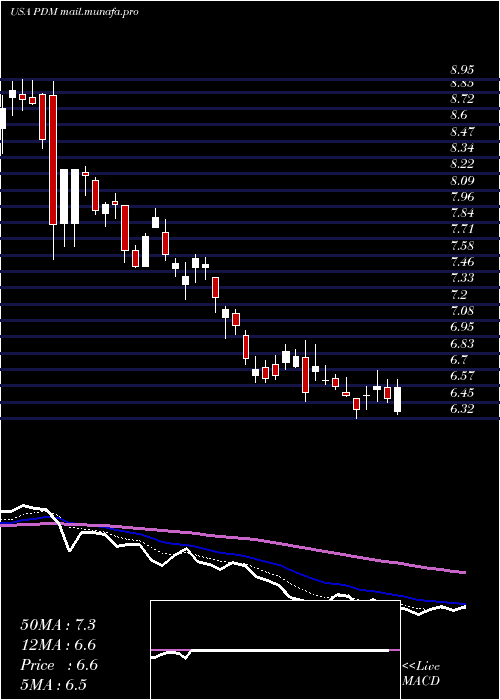Click the '5MA : 6.5' legend entry
This screenshot has width=500, height=700.
pos(54,685)
